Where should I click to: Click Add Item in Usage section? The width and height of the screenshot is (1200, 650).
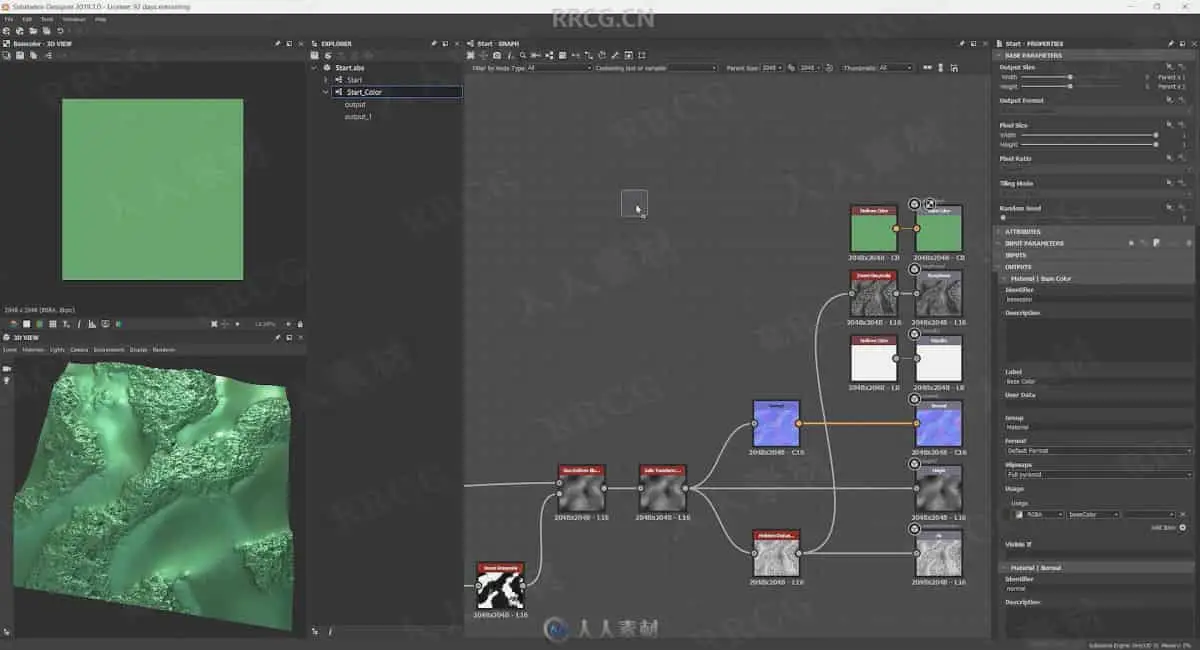[1169, 527]
